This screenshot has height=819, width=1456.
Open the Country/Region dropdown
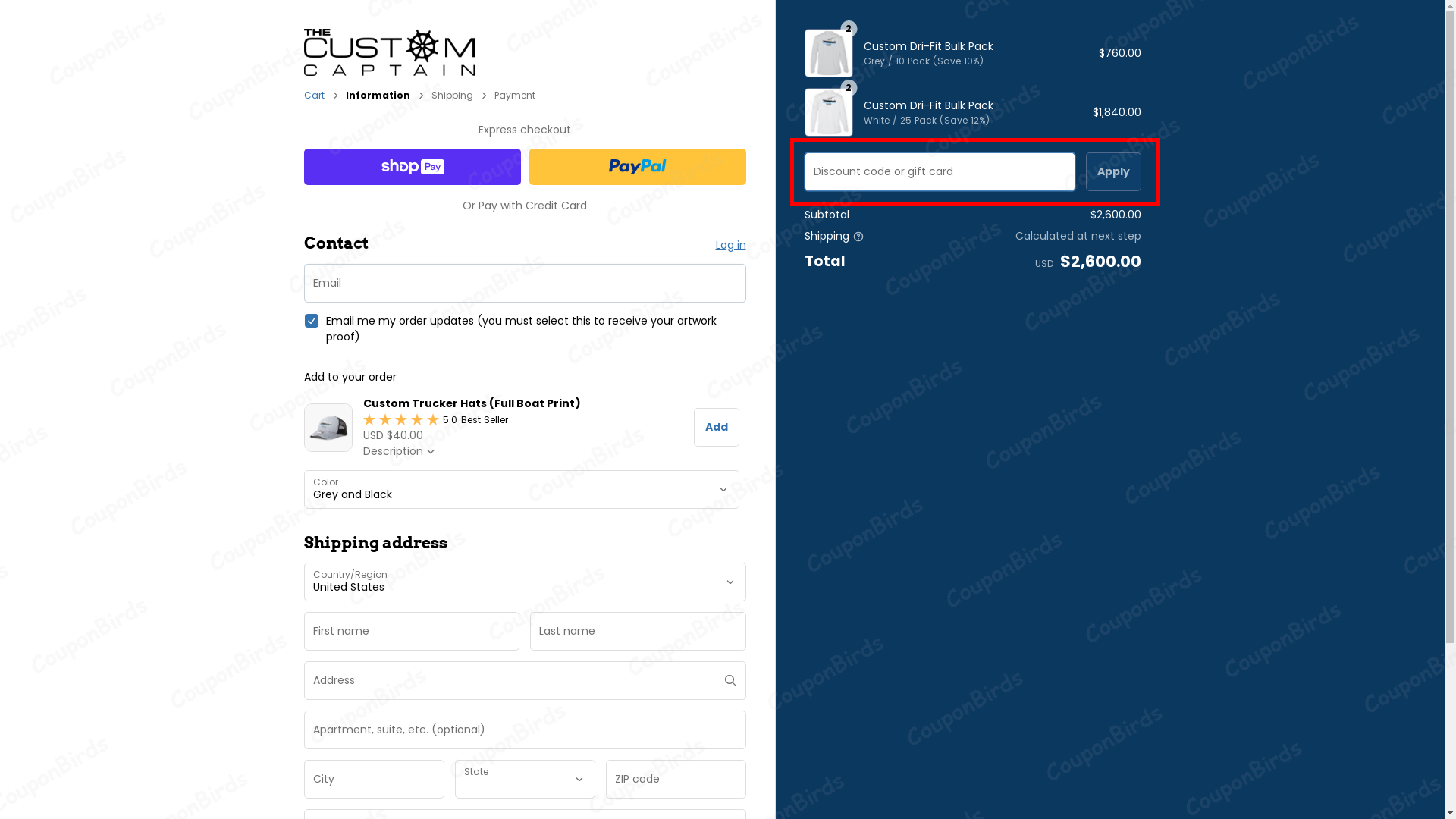coord(525,582)
